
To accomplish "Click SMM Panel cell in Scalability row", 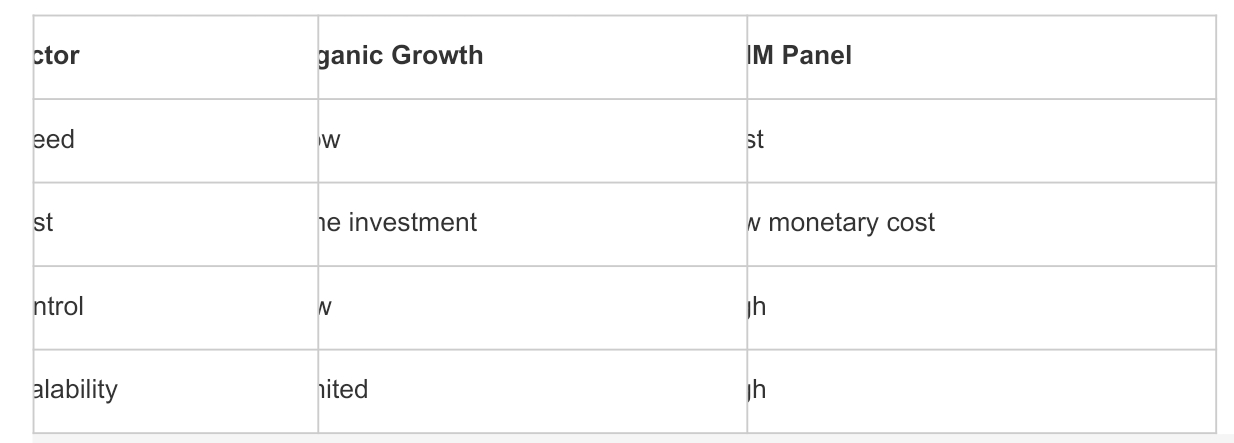I will pyautogui.click(x=758, y=390).
